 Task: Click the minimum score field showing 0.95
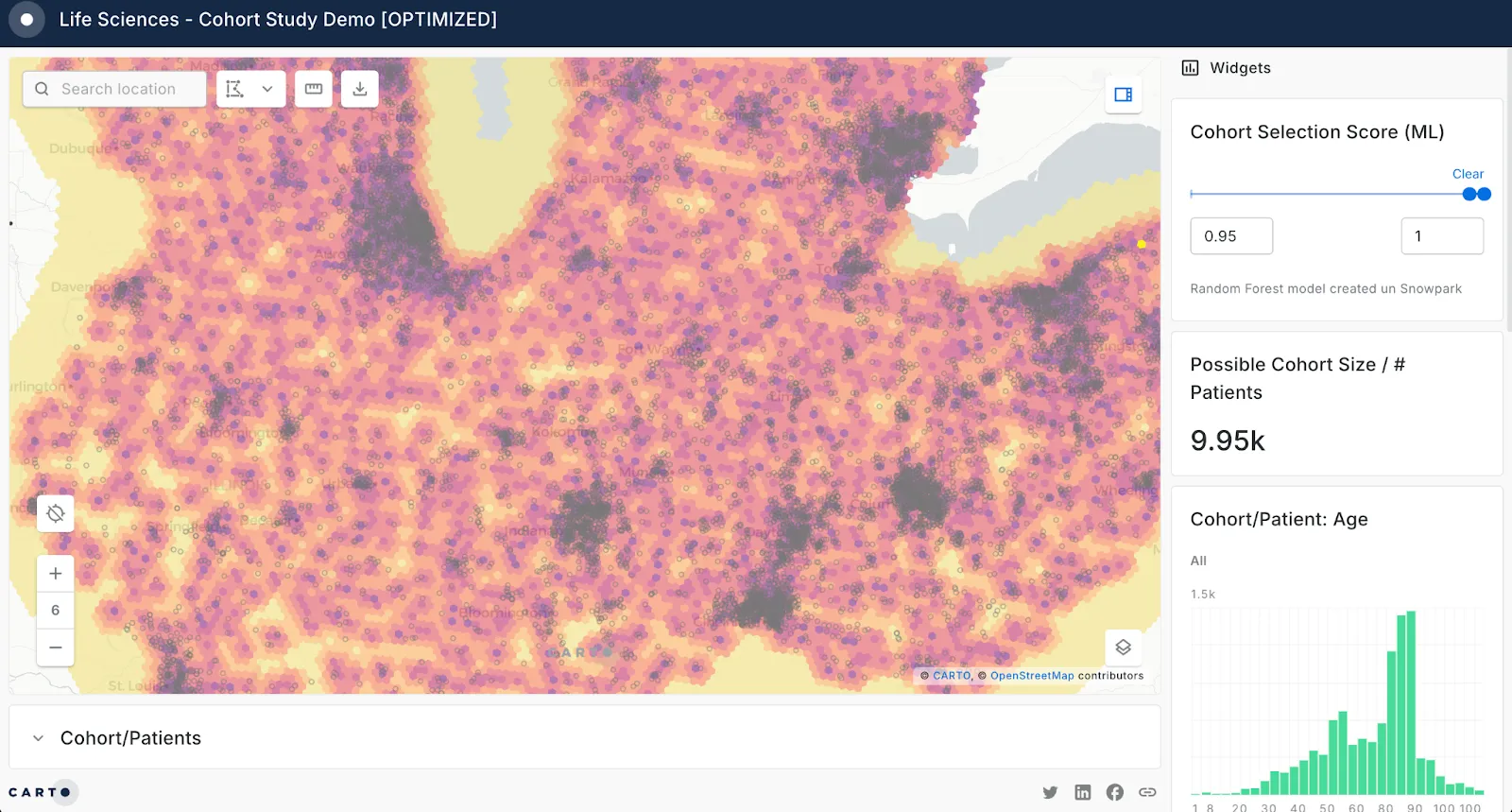point(1230,236)
